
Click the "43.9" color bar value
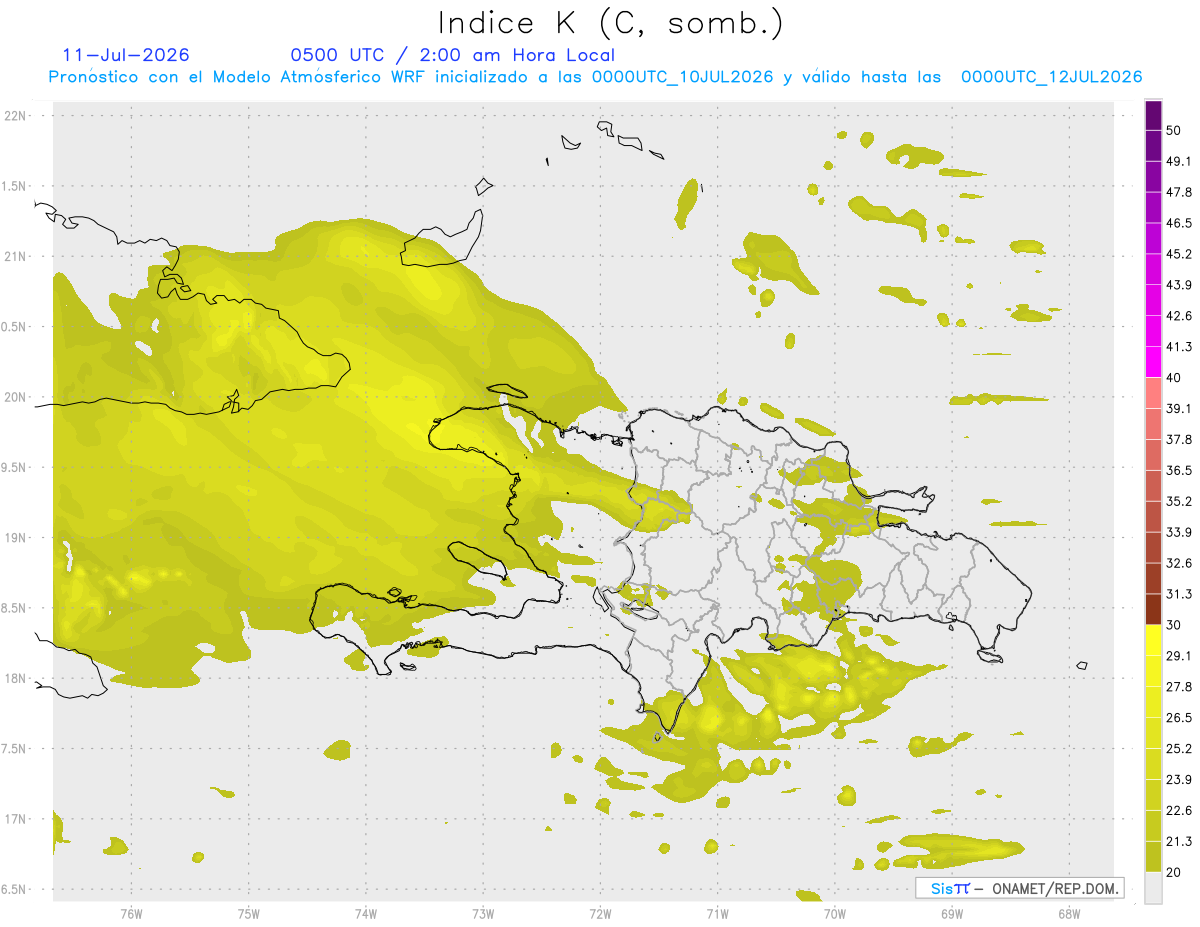point(1179,285)
